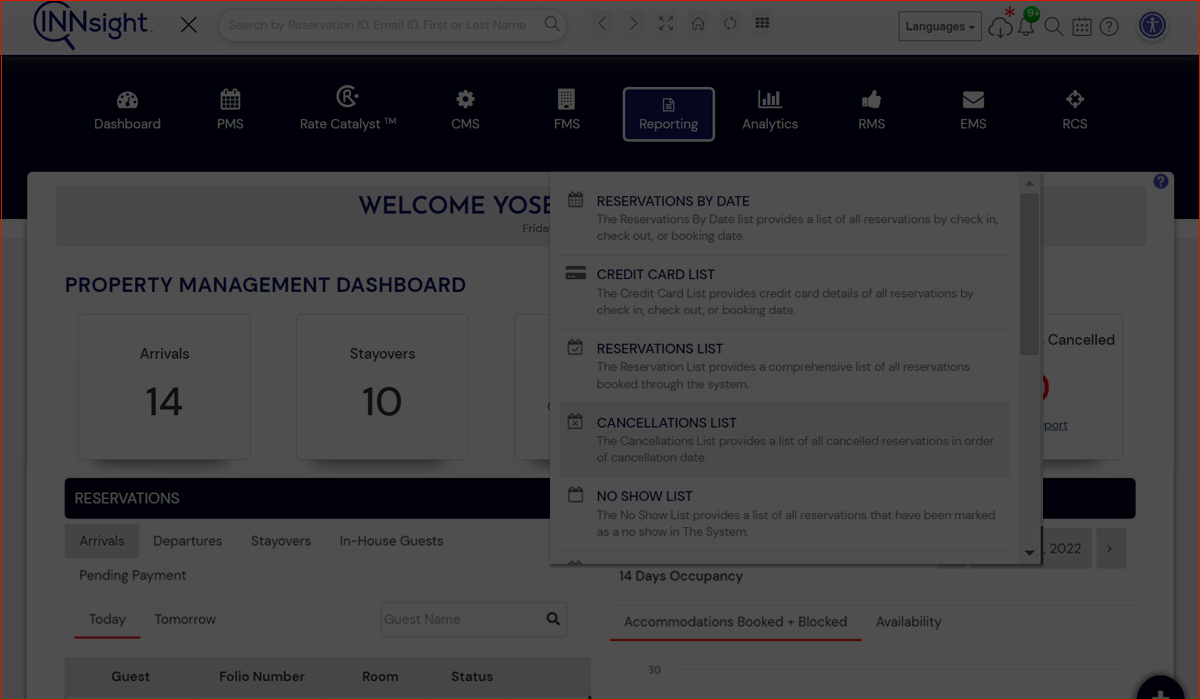
Task: Click the report menu scroll down arrow
Action: (1029, 553)
